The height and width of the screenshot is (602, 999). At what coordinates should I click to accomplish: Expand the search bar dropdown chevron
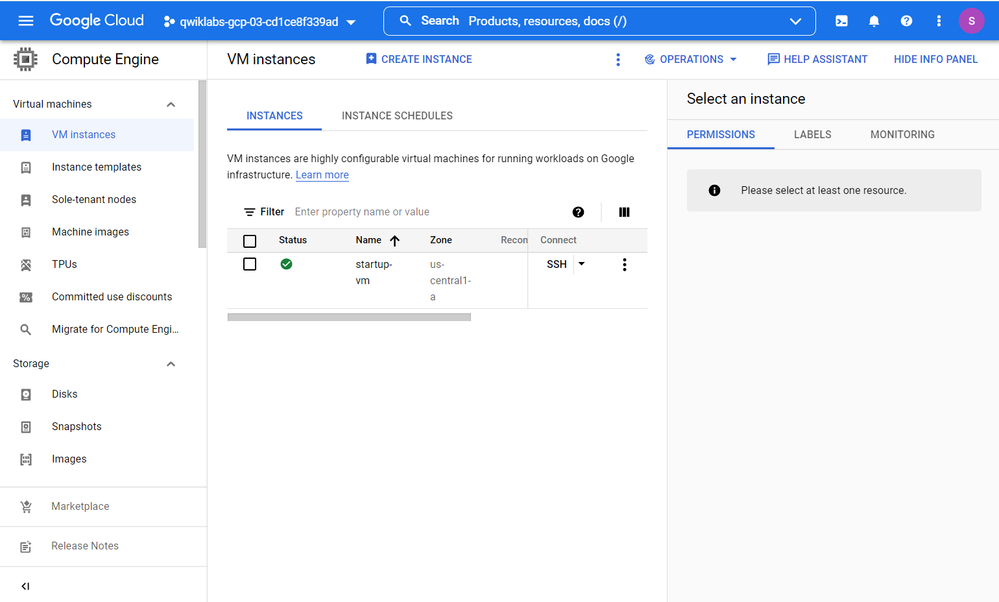795,21
